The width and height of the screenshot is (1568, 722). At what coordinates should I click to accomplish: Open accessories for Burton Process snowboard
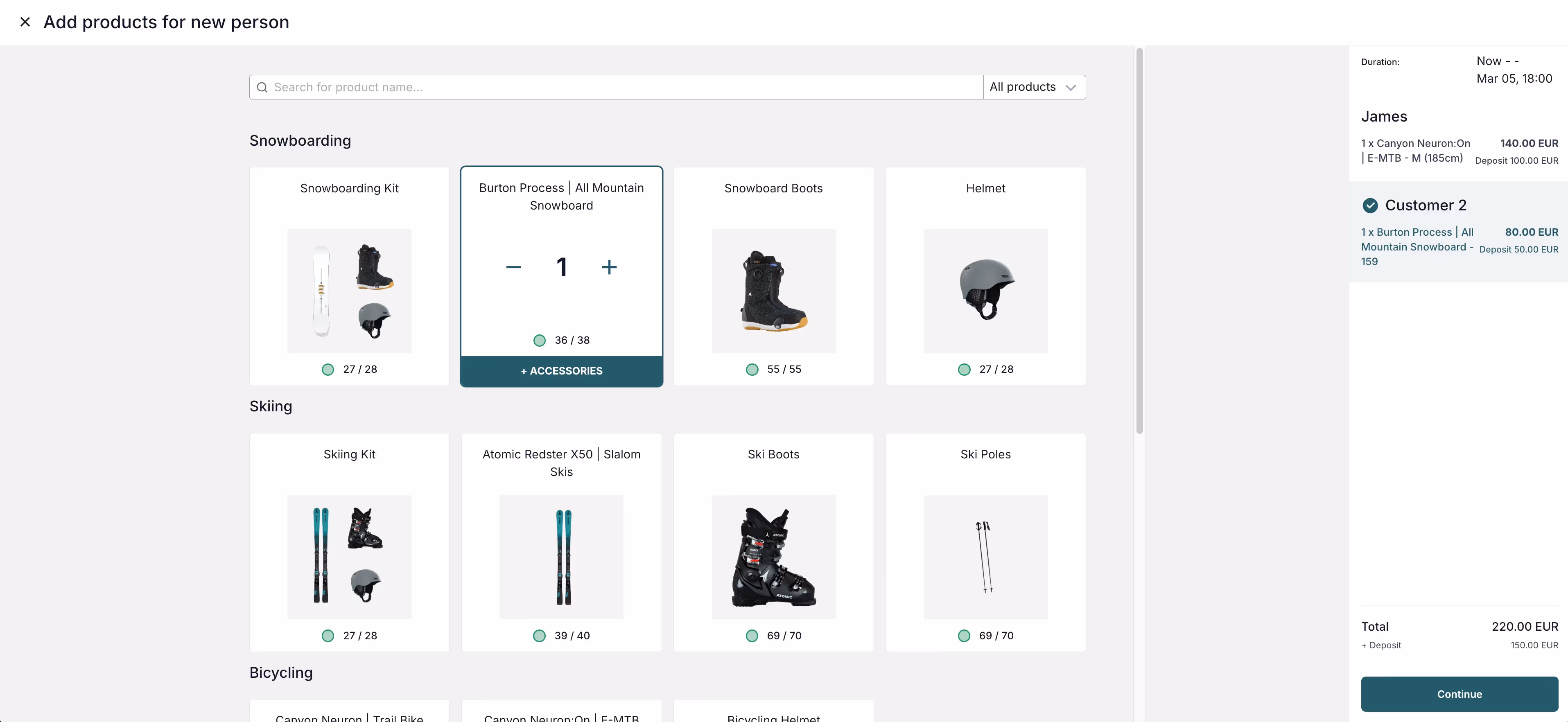[x=561, y=371]
